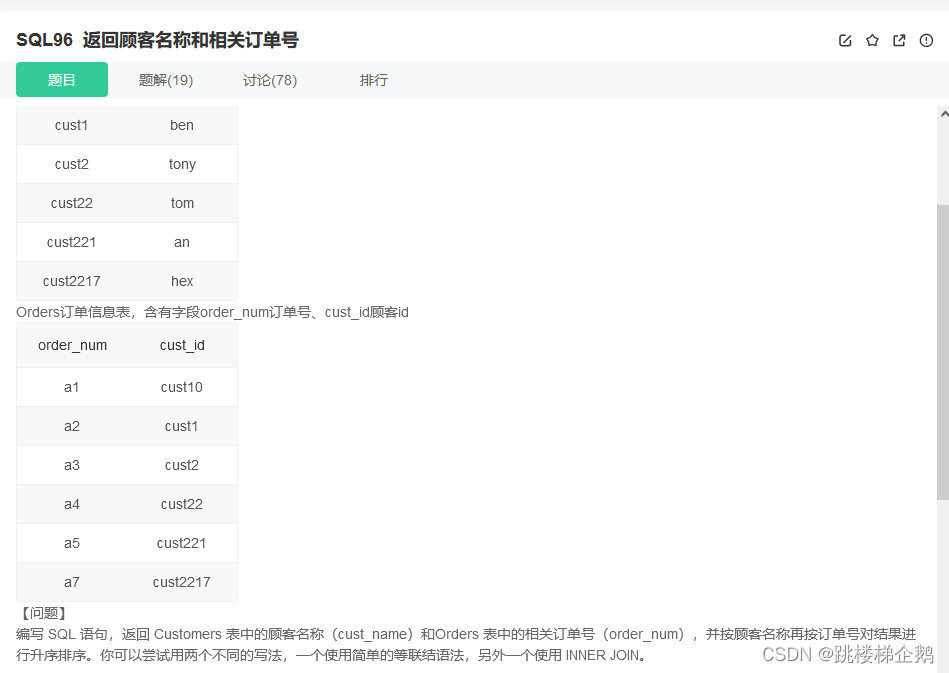Click the hex cell in Customers table

pyautogui.click(x=182, y=281)
